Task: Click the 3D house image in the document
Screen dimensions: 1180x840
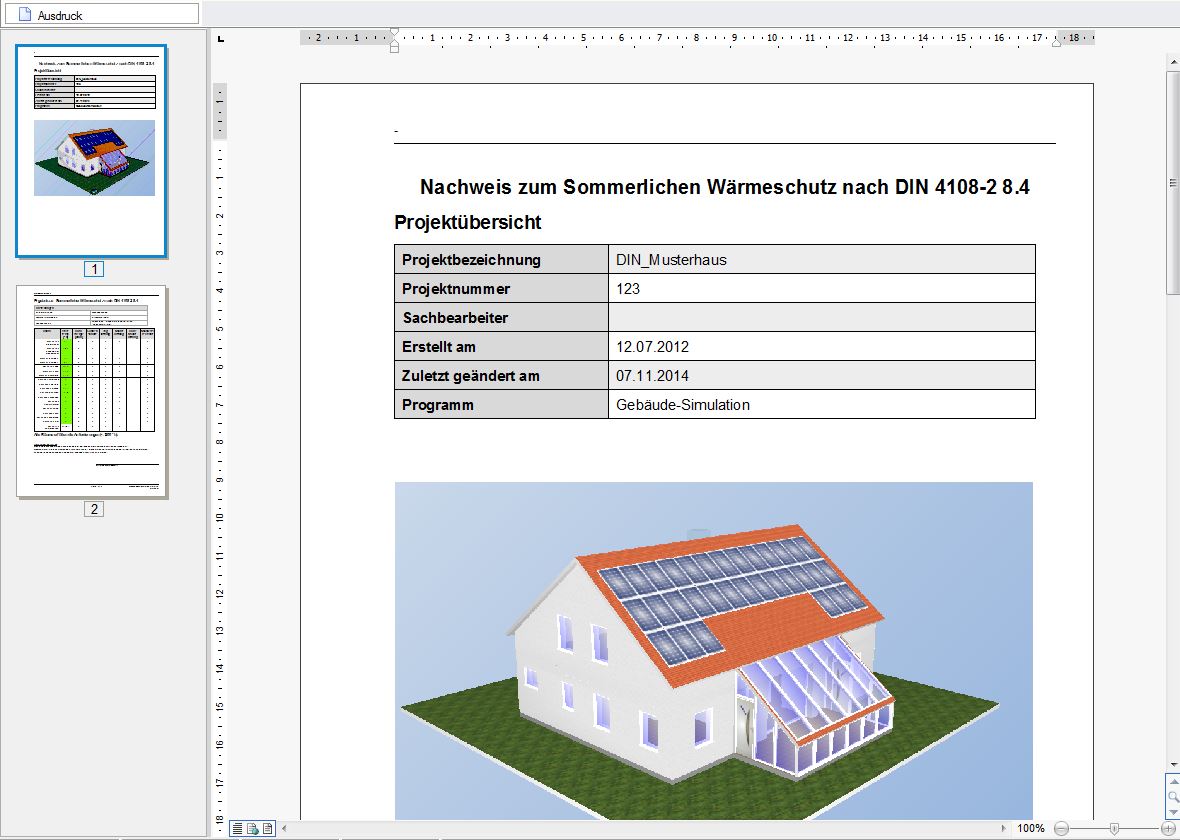Action: (x=713, y=650)
